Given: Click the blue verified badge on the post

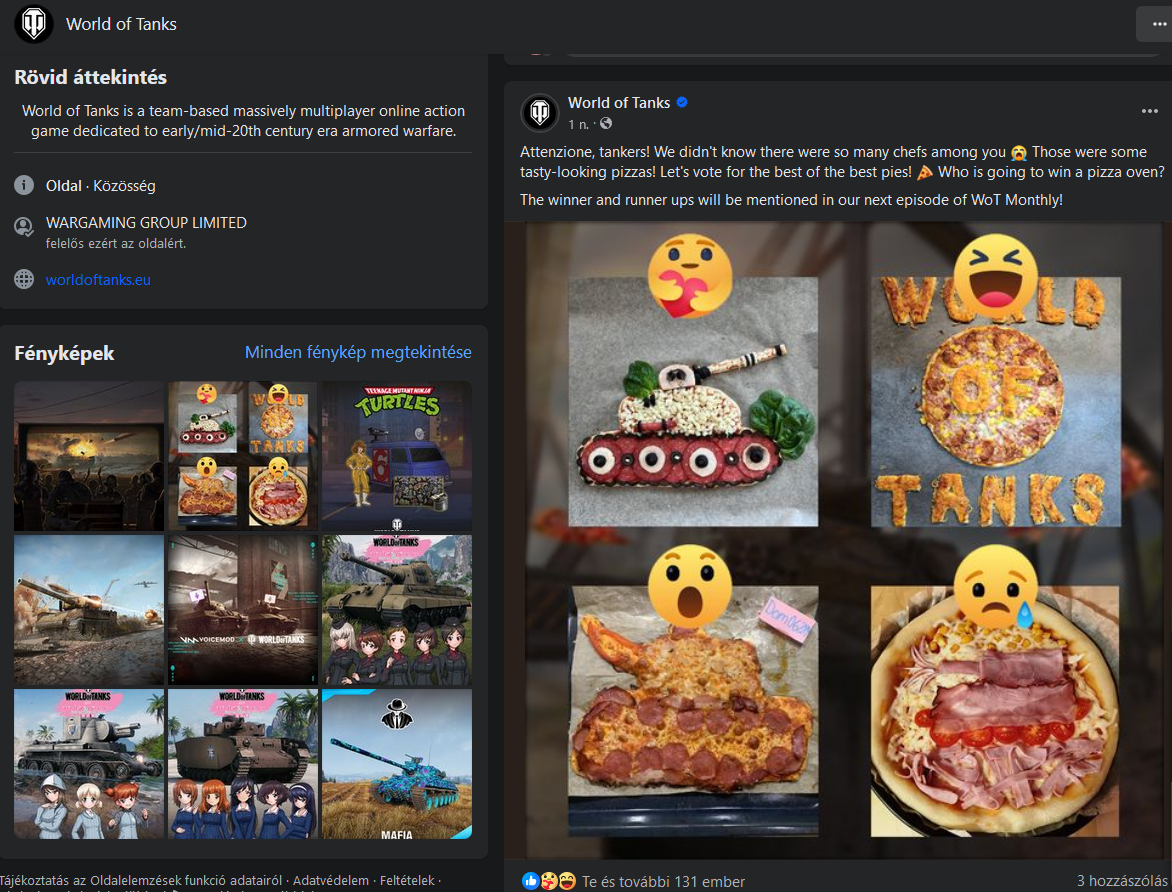Looking at the screenshot, I should (682, 102).
